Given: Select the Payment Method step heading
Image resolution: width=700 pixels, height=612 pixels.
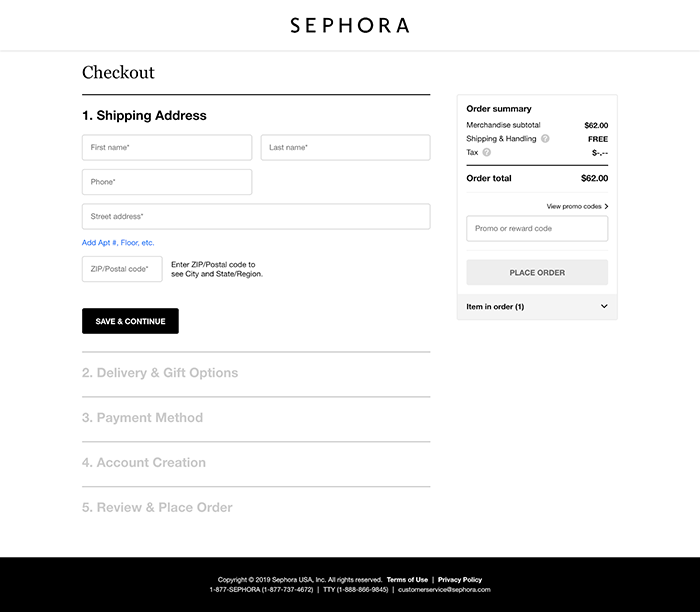Looking at the screenshot, I should coord(142,418).
